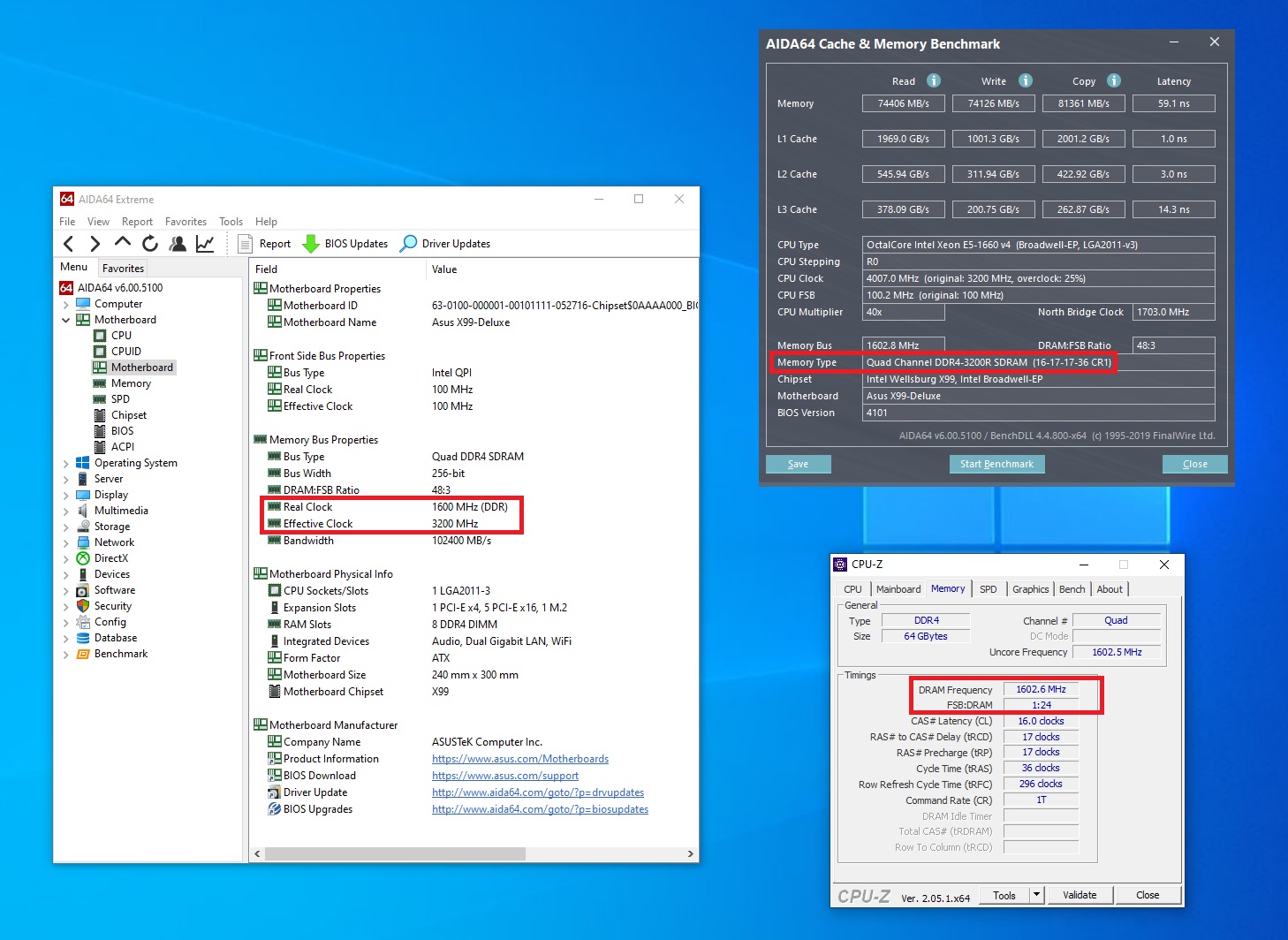1288x940 pixels.
Task: Save the benchmark results
Action: click(799, 464)
